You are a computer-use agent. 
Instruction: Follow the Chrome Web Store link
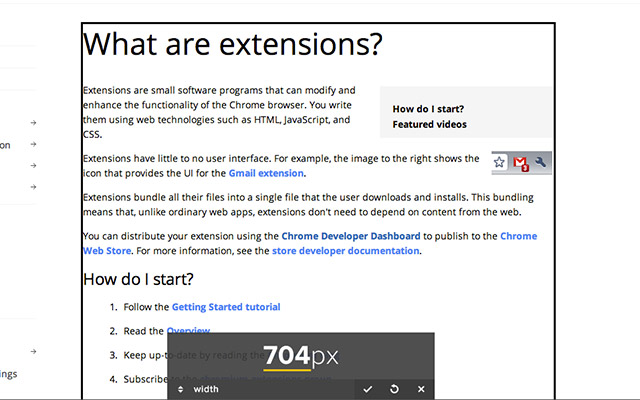click(518, 236)
